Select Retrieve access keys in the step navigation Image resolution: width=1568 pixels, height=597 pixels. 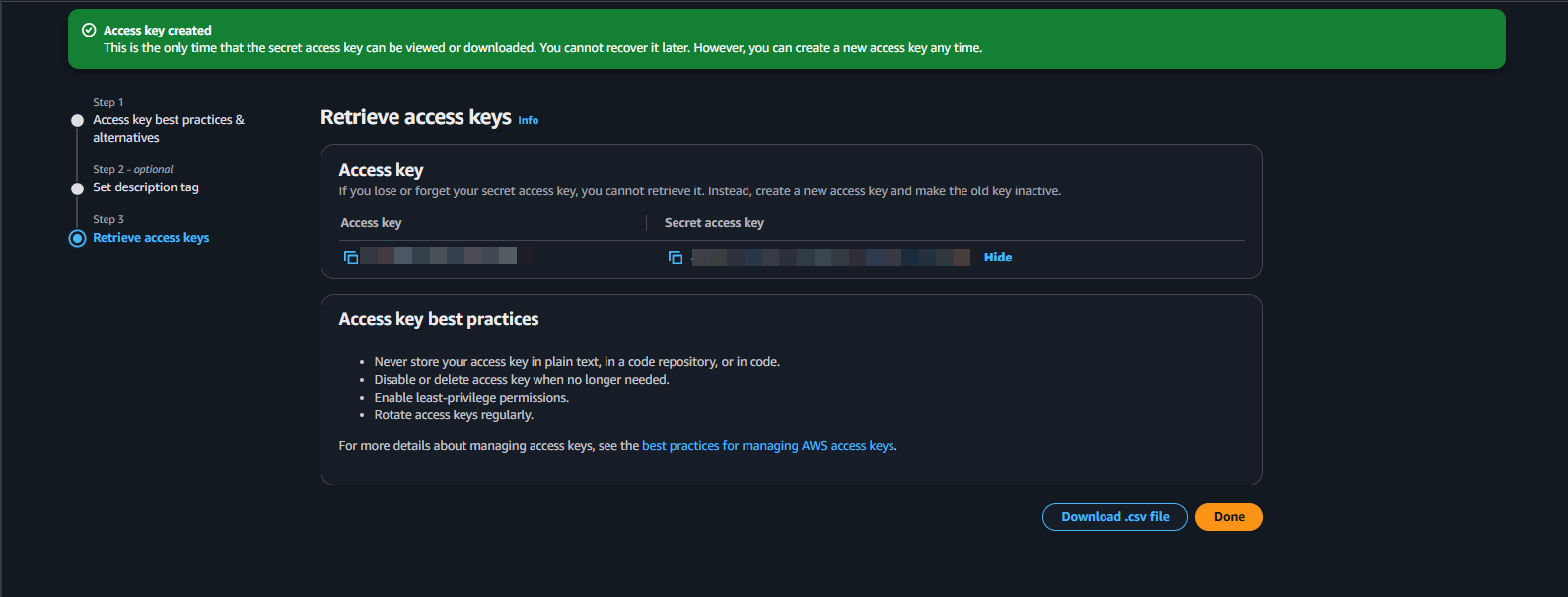(150, 237)
